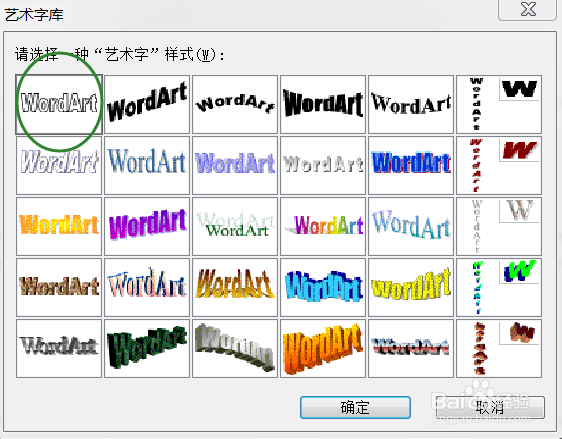The width and height of the screenshot is (562, 439).
Task: Pick the cyan 3D wavy WordArt style
Action: click(x=323, y=287)
